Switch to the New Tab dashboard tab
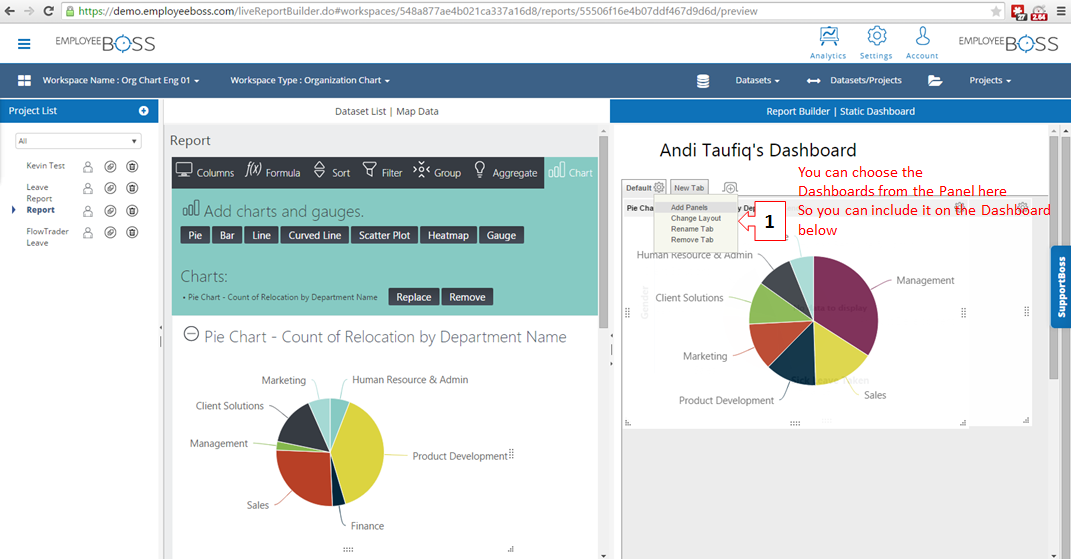 pos(688,188)
